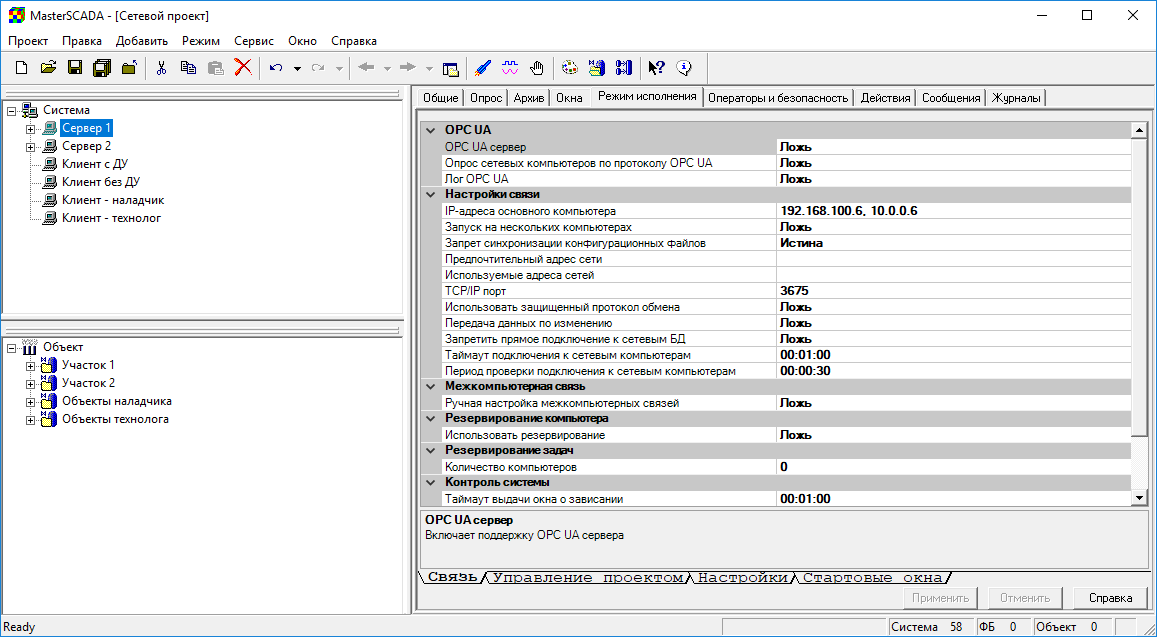
Task: Click the navigate Forward arrow icon
Action: tap(407, 68)
